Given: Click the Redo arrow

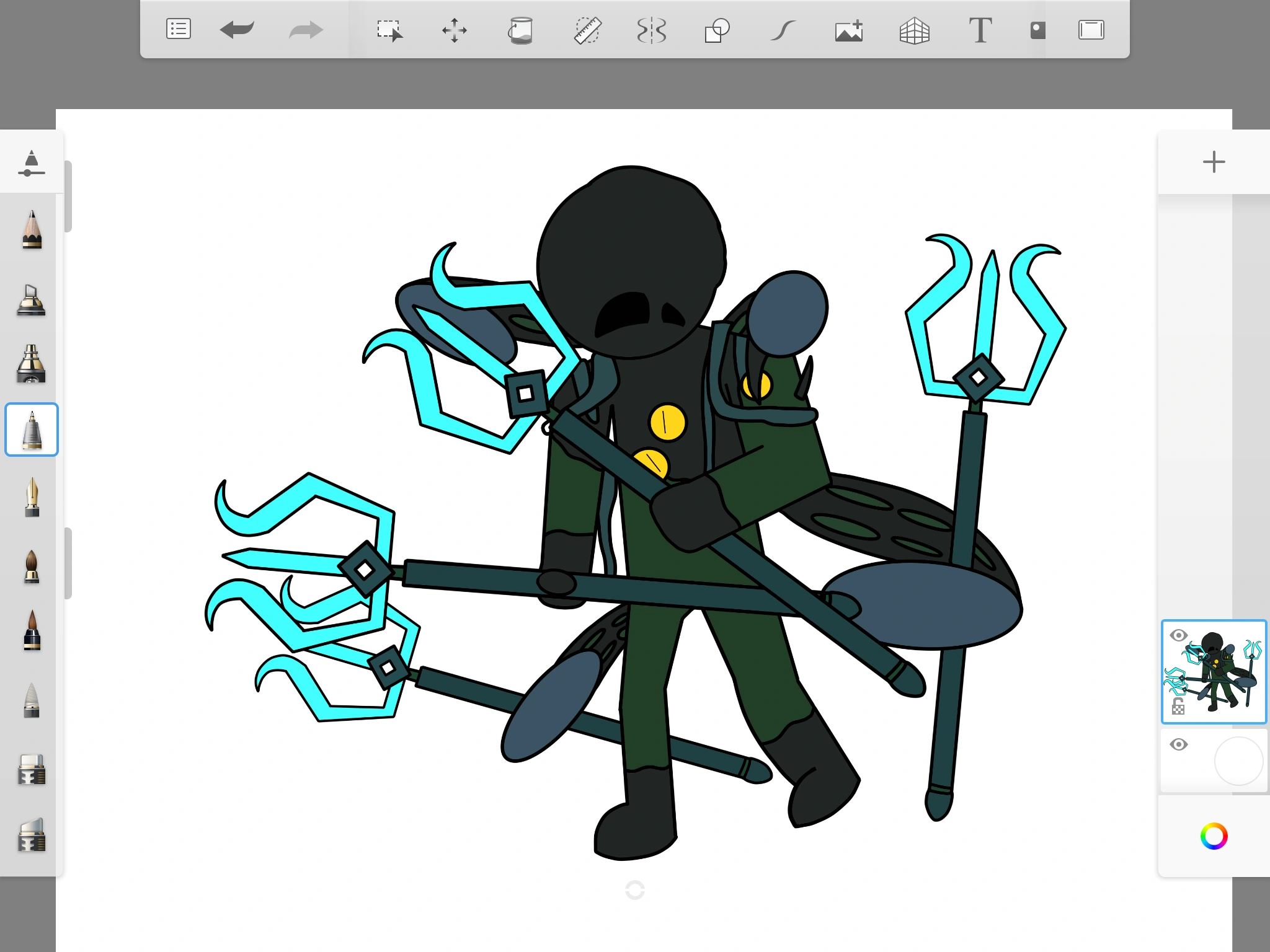Looking at the screenshot, I should [x=306, y=30].
